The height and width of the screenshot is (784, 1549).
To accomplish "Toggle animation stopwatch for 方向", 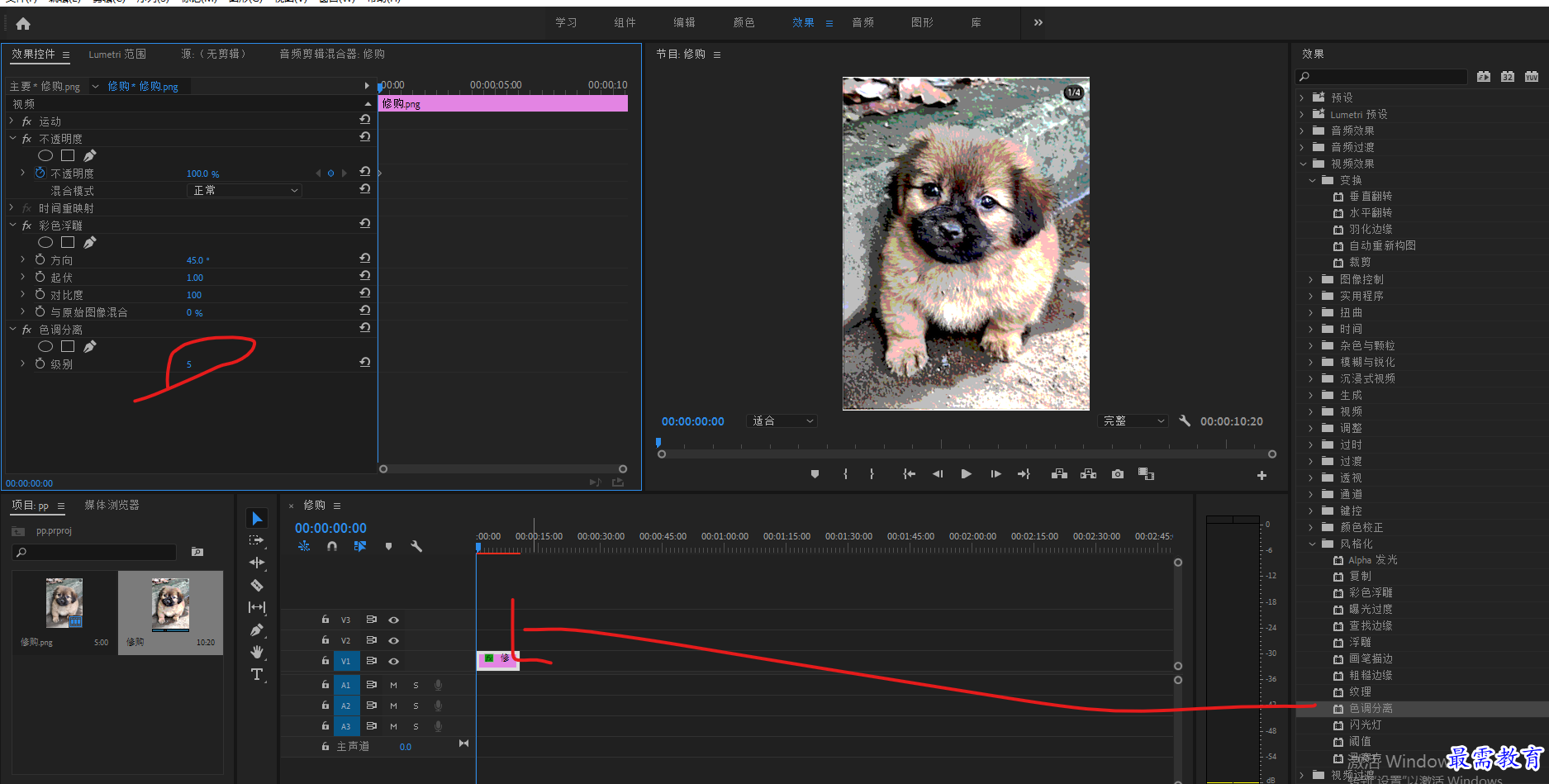I will [40, 259].
